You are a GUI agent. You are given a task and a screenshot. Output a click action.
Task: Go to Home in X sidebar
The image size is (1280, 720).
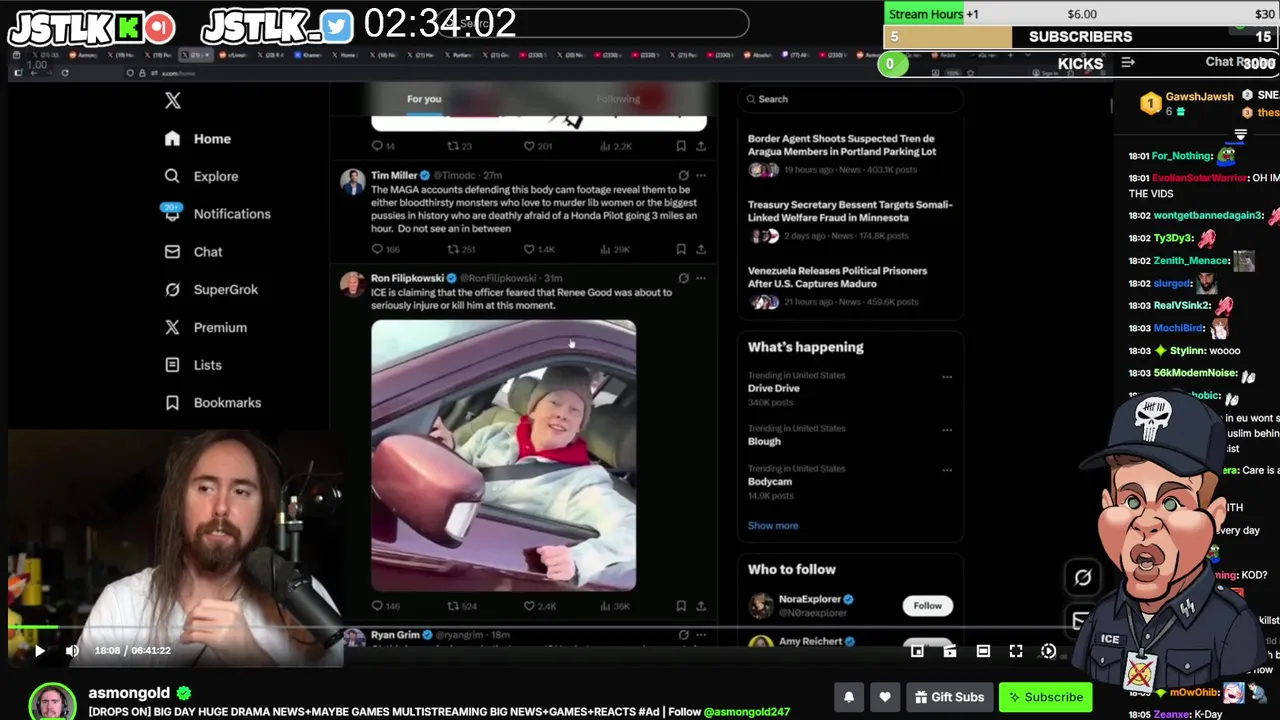click(198, 139)
